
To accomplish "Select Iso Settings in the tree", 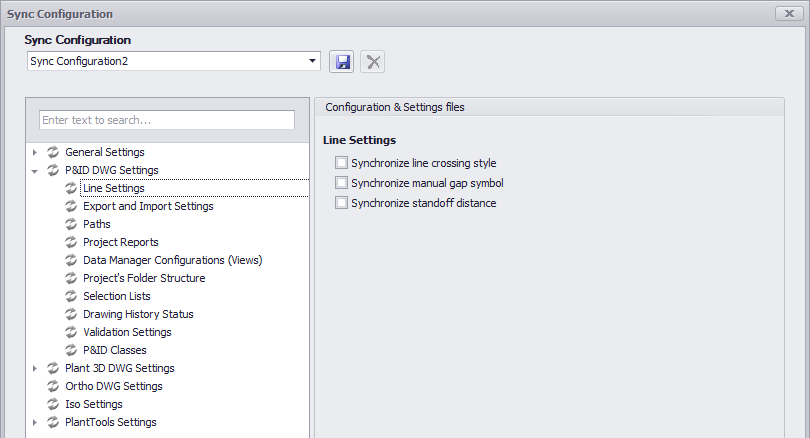I will [94, 404].
